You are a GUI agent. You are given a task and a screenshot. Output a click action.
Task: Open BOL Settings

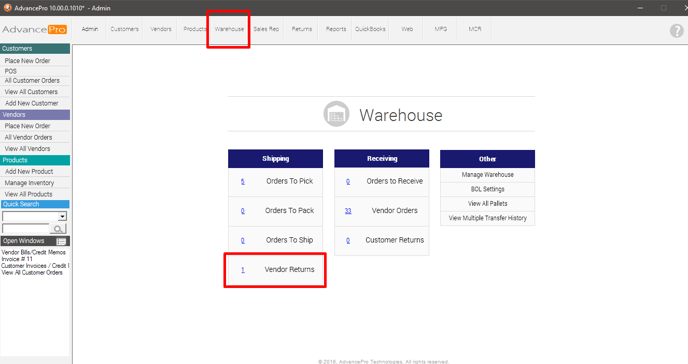[487, 189]
